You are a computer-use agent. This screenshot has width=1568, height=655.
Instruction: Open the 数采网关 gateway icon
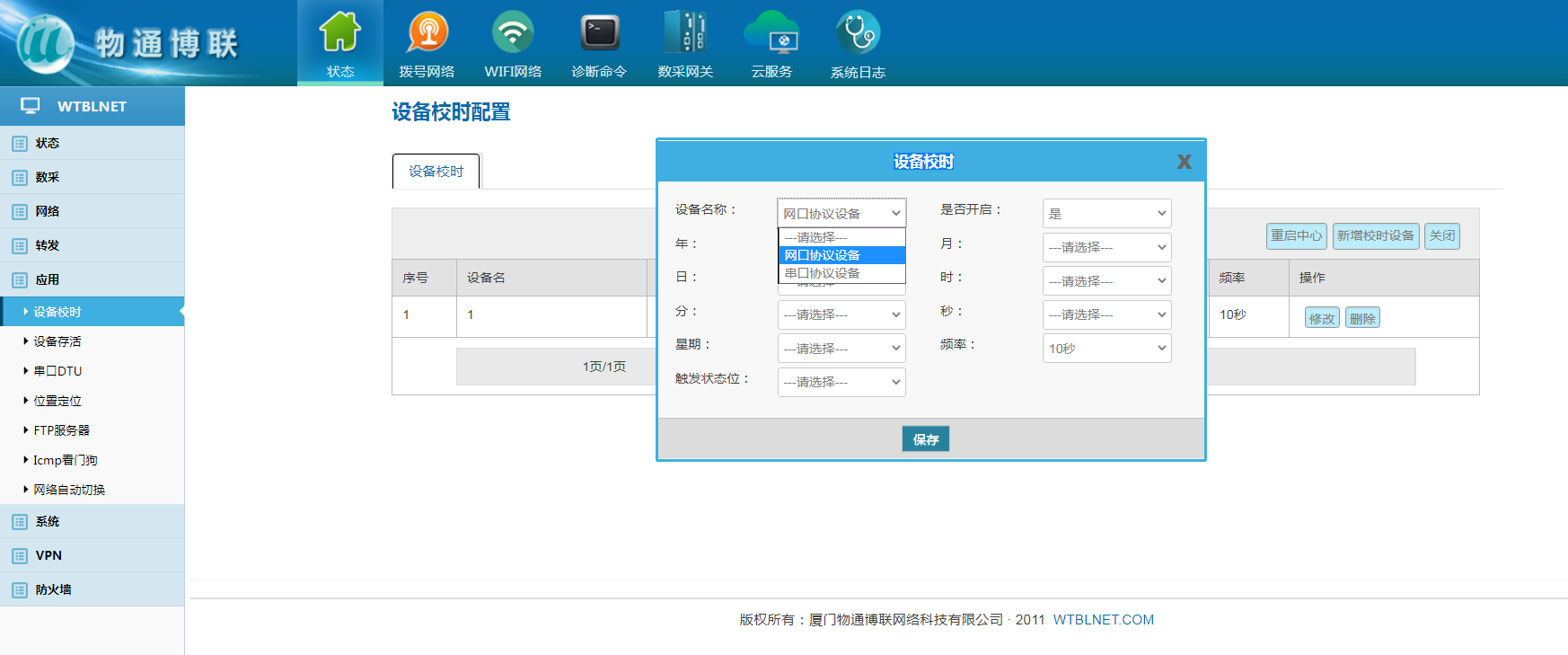685,33
